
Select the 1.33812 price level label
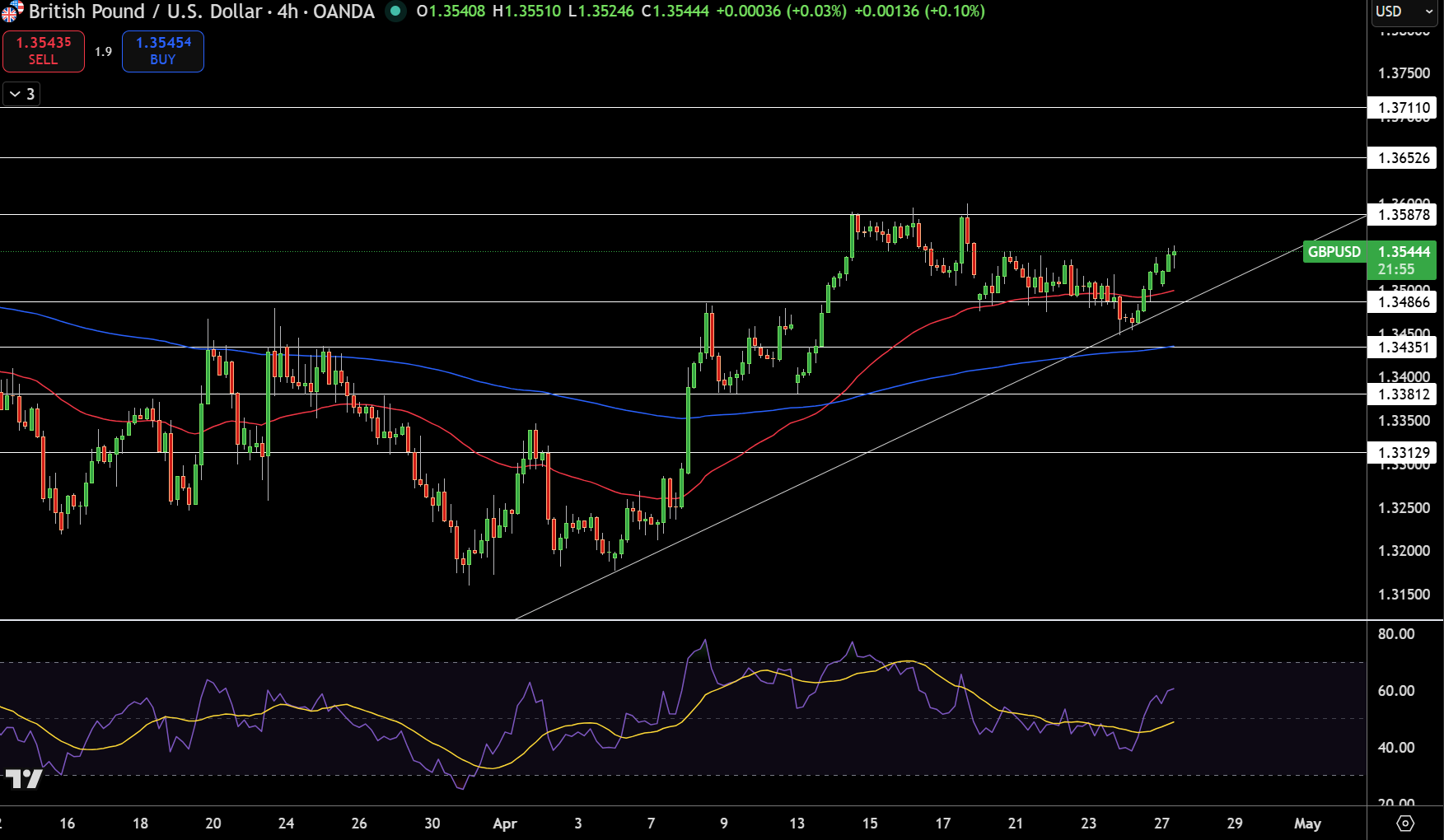pyautogui.click(x=1404, y=394)
